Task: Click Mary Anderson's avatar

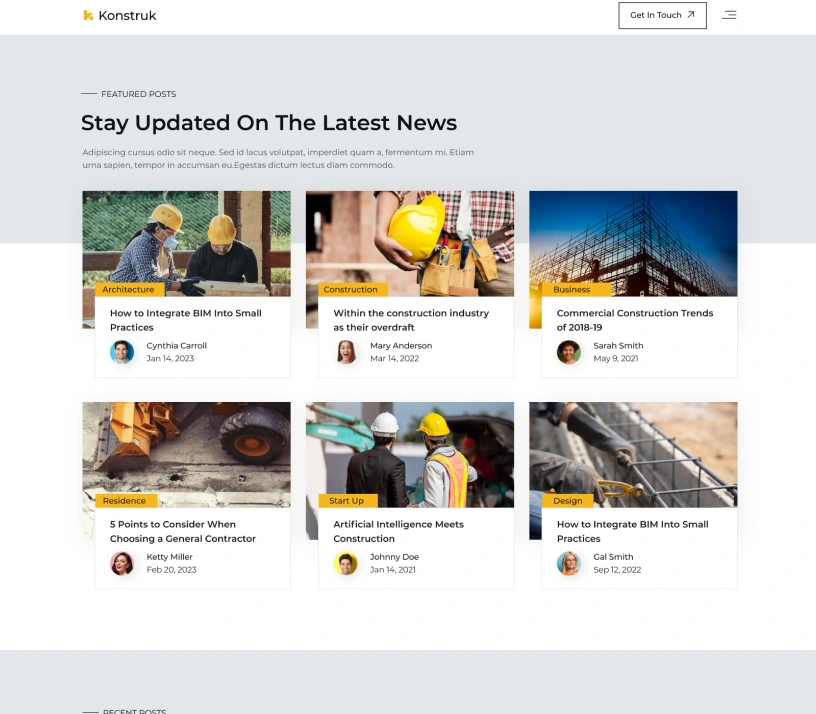Action: tap(346, 352)
